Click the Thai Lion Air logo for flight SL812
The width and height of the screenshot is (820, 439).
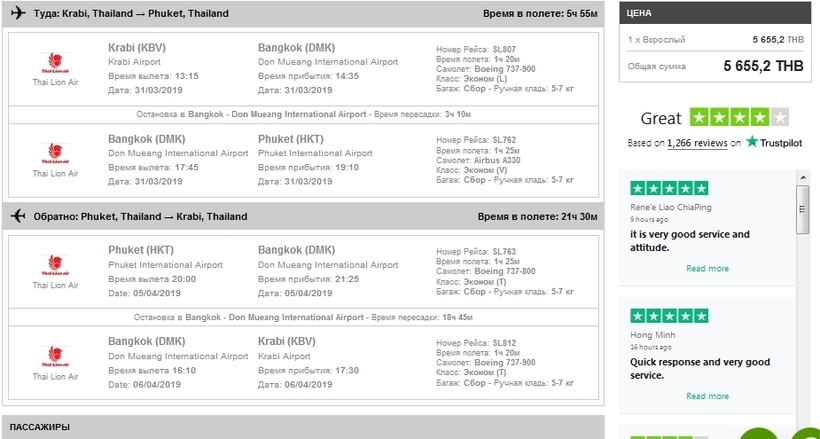55,357
